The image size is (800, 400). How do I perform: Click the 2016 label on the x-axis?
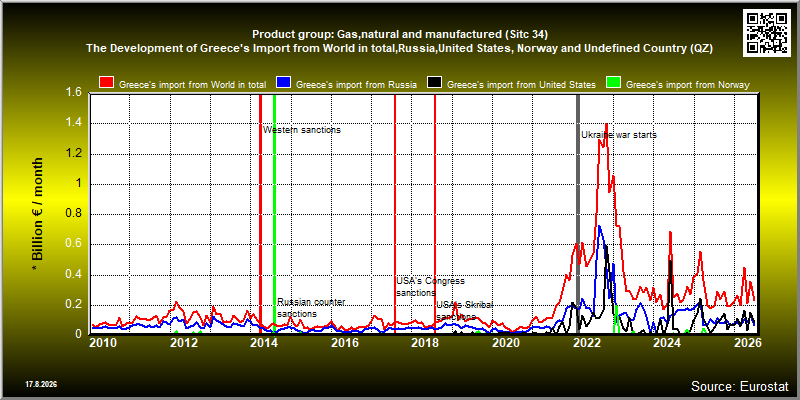[345, 342]
